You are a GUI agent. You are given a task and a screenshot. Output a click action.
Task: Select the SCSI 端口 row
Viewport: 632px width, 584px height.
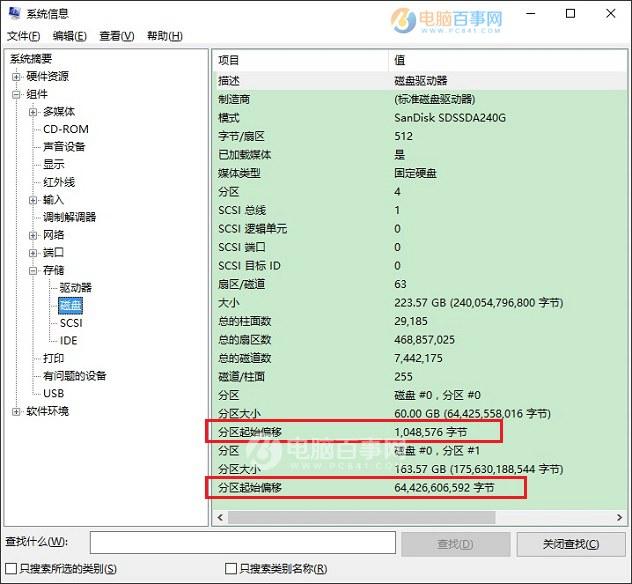[420, 247]
